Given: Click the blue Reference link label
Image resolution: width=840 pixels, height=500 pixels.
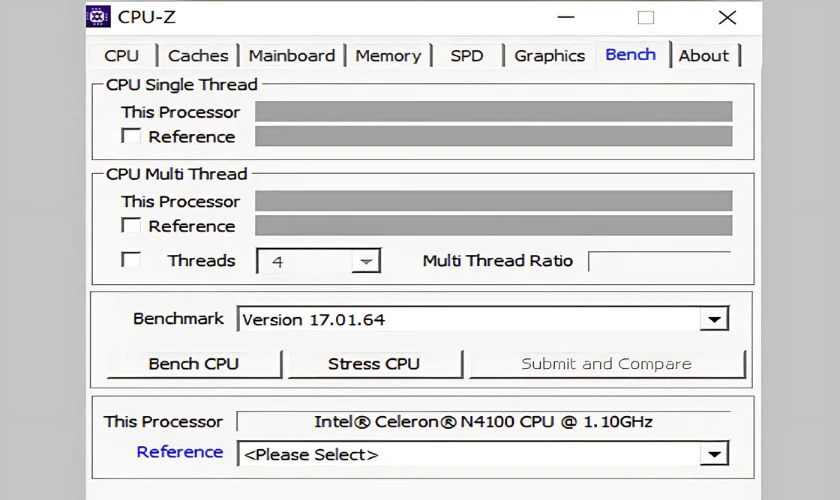Looking at the screenshot, I should tap(179, 452).
